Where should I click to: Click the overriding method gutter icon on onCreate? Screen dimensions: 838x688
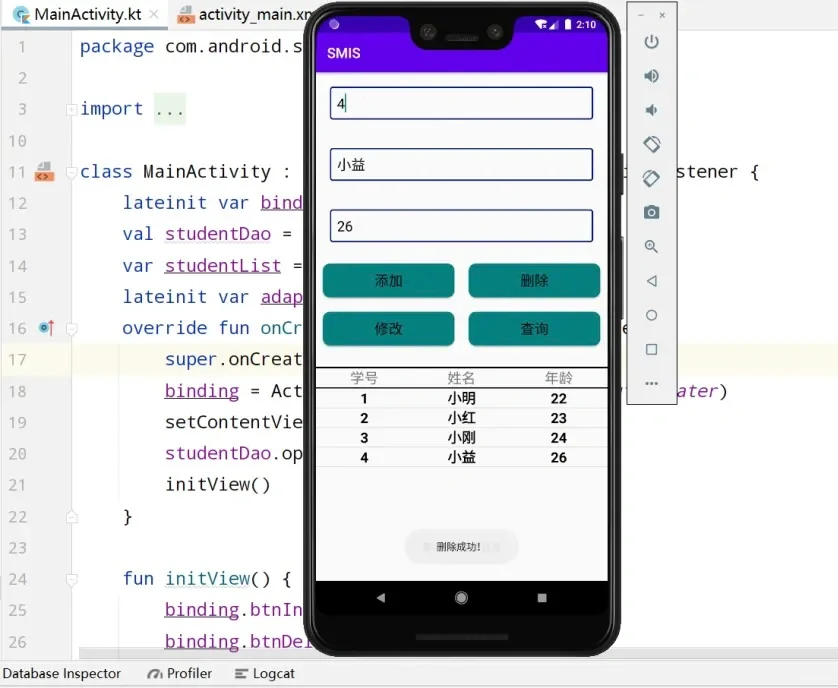(x=43, y=328)
